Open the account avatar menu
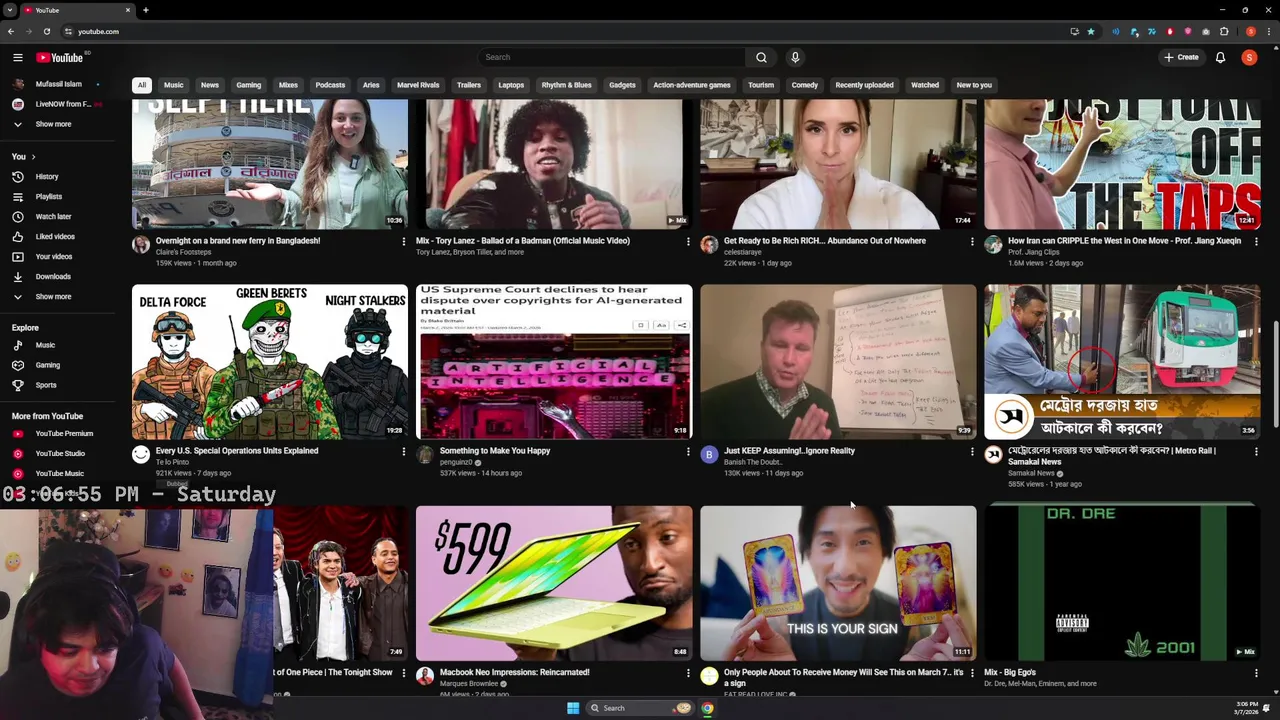 tap(1249, 57)
